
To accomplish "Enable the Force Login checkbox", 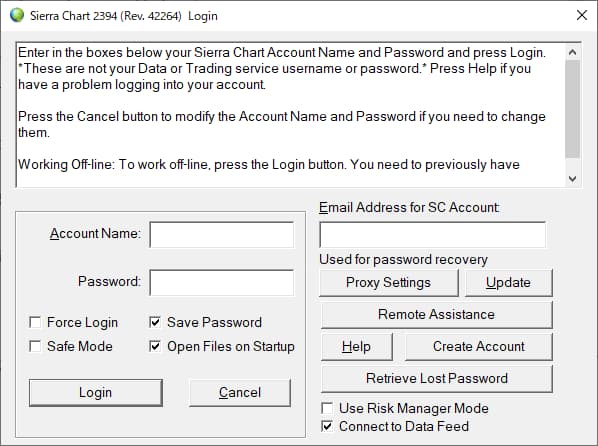I will (35, 322).
